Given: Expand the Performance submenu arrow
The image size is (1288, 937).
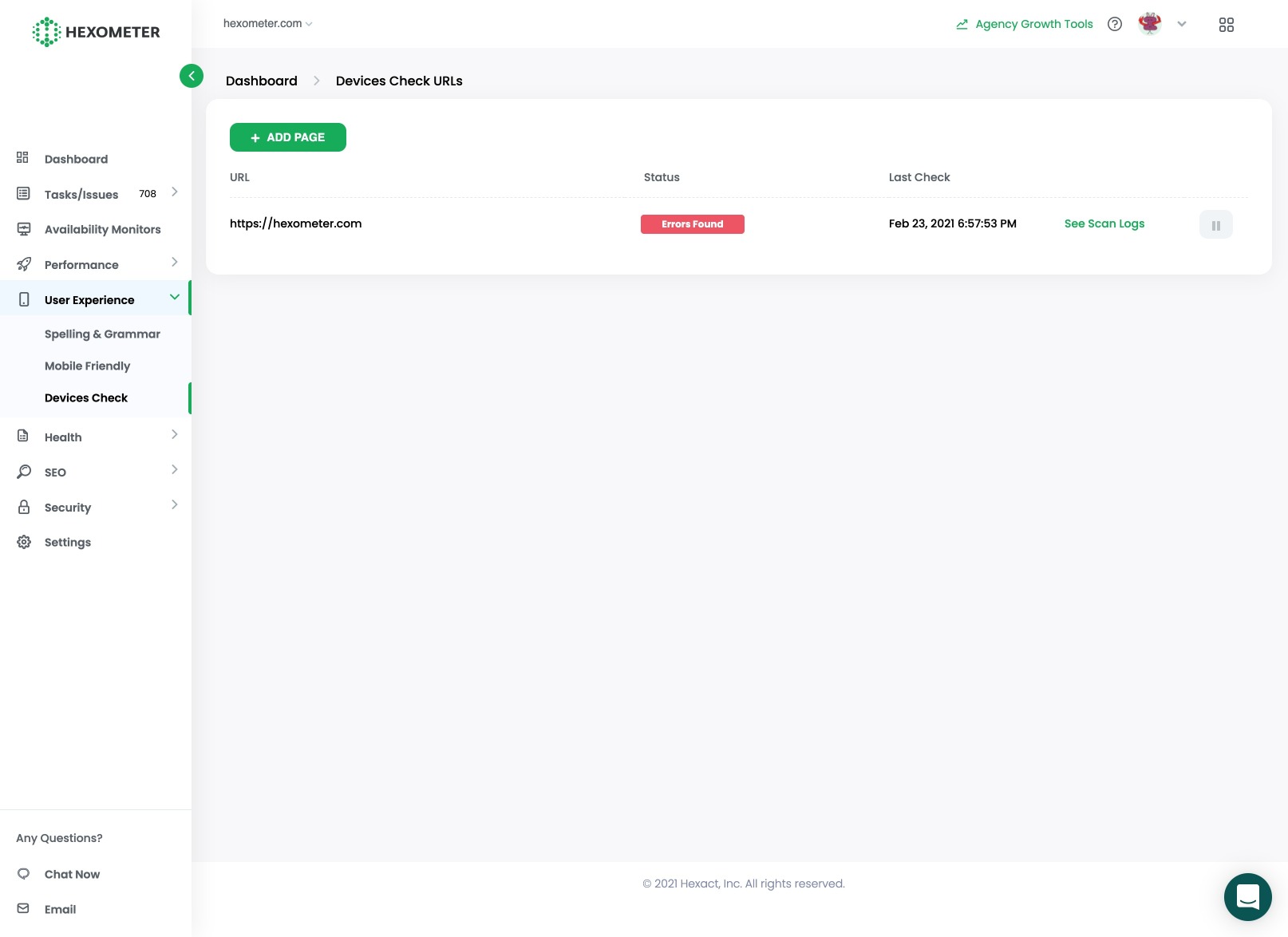Looking at the screenshot, I should click(x=174, y=262).
